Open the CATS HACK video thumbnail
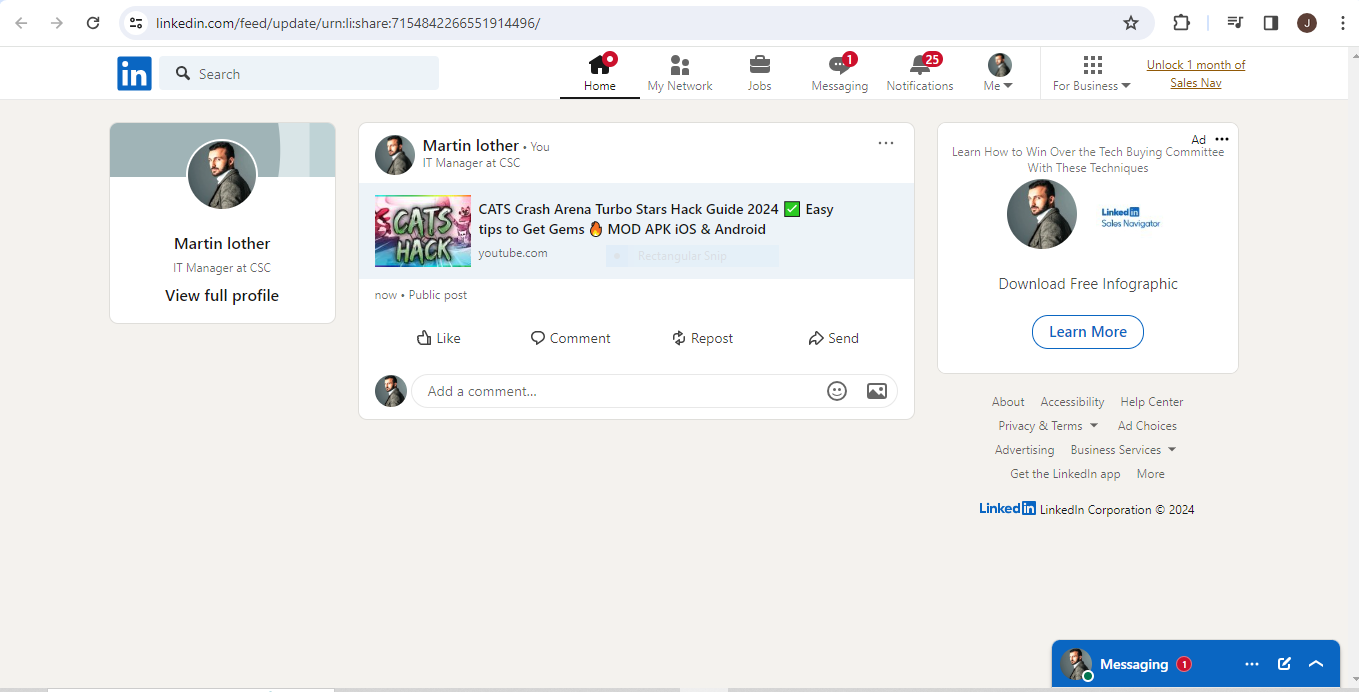This screenshot has width=1359, height=692. pyautogui.click(x=423, y=231)
